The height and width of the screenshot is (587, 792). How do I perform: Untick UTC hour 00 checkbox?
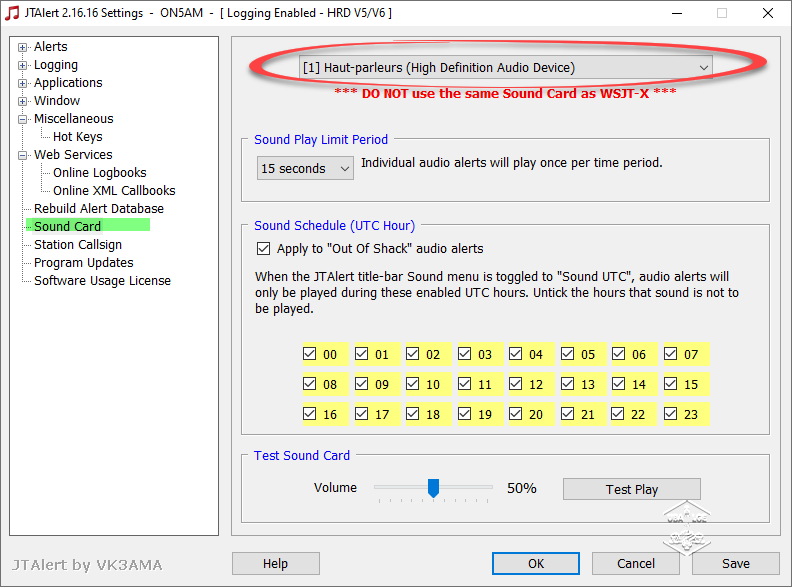[310, 354]
